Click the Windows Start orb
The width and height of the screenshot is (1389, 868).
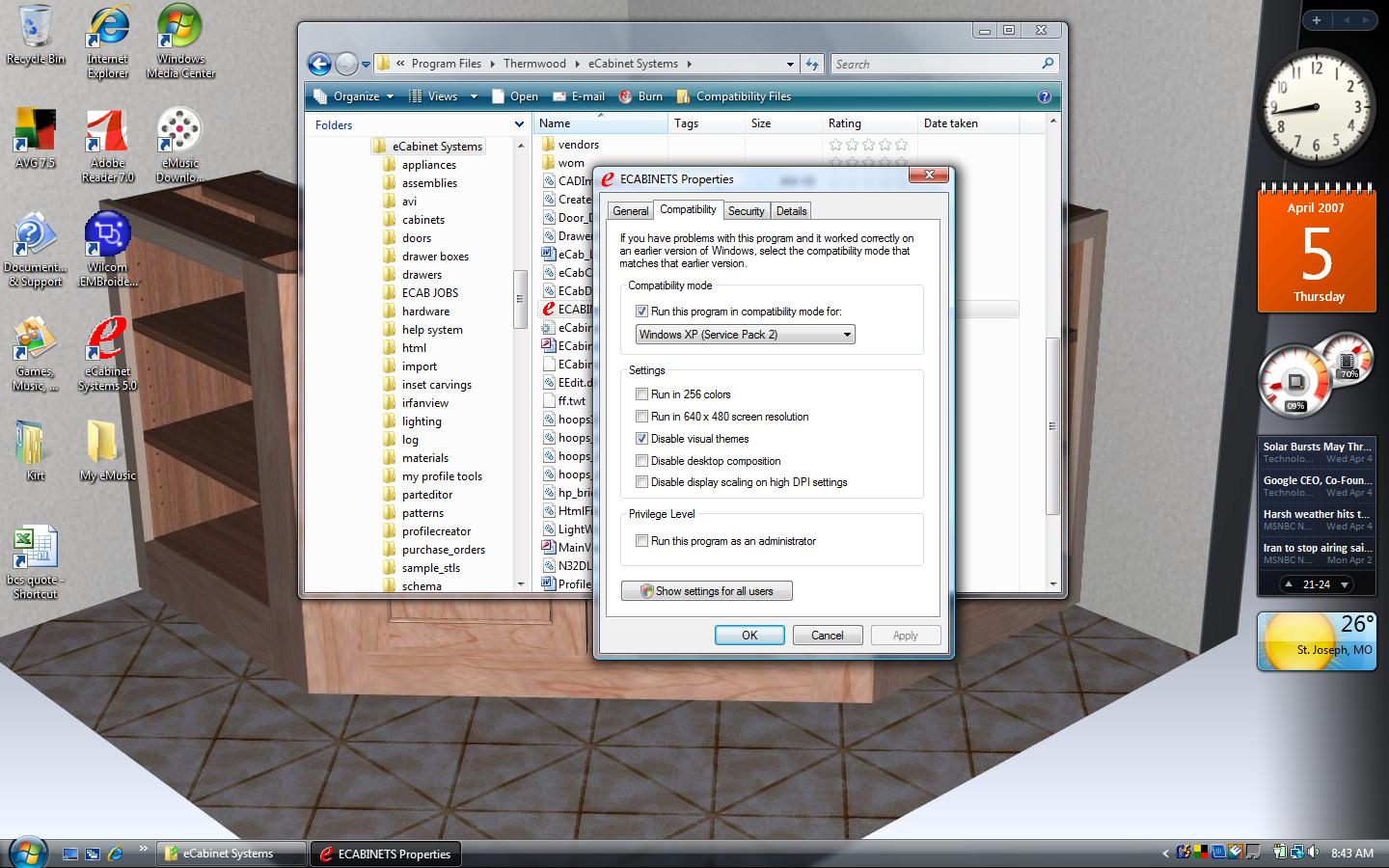tap(27, 853)
